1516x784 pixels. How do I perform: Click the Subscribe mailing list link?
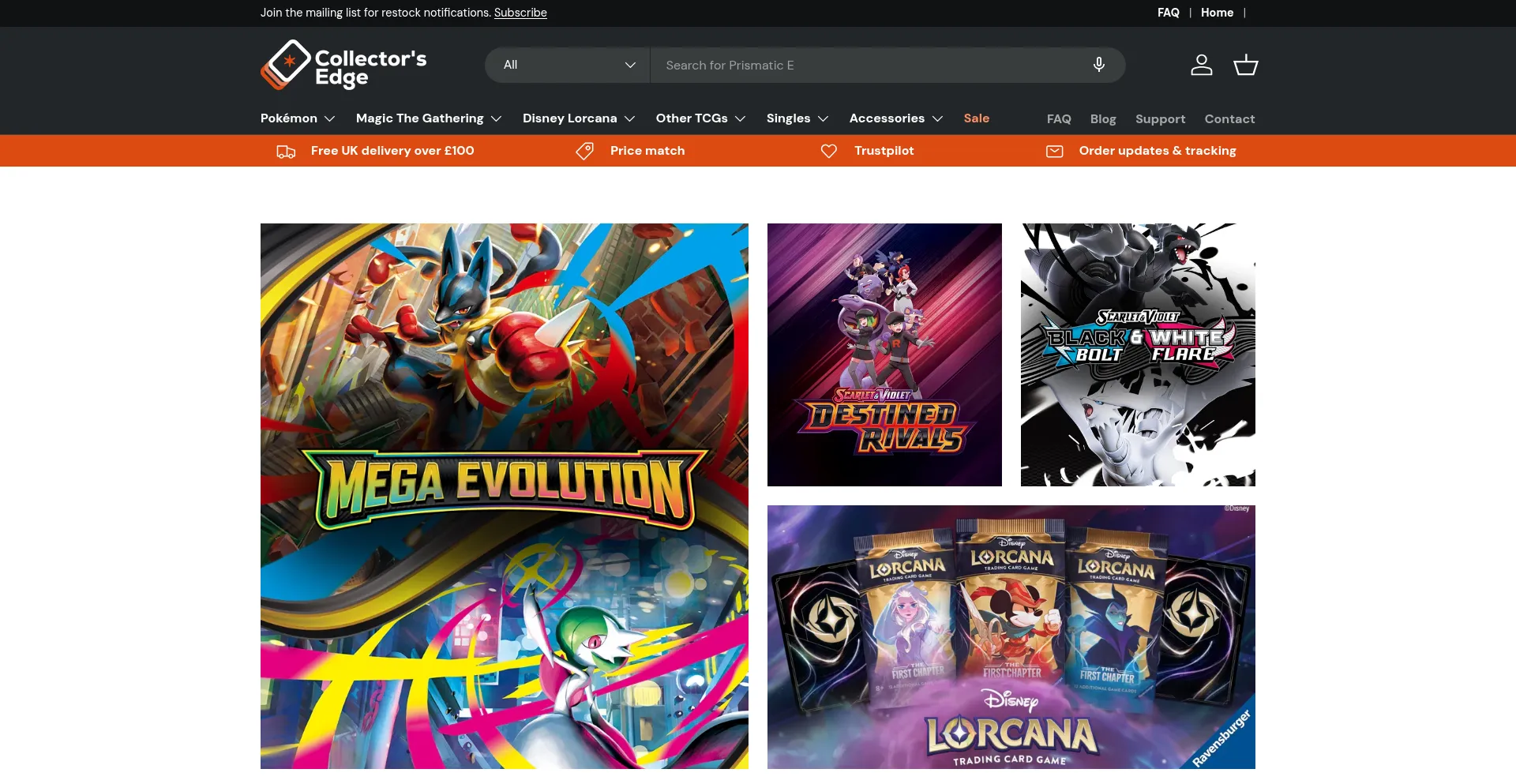tap(520, 13)
